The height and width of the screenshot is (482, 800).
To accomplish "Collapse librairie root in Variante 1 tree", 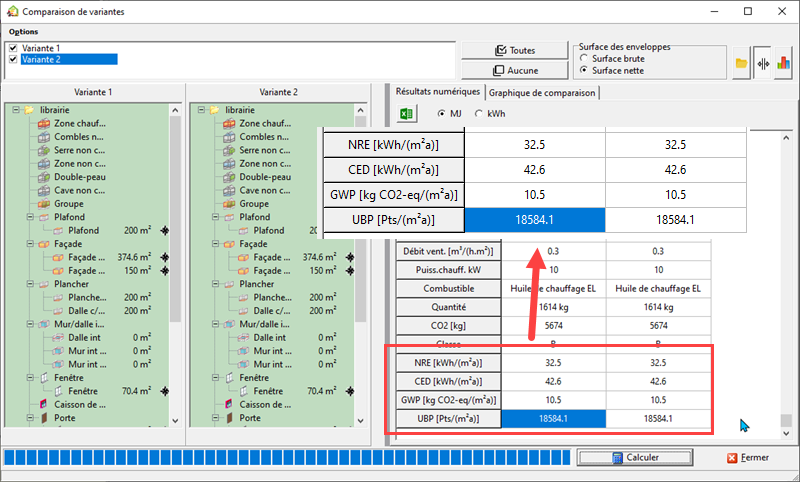I will tap(16, 109).
